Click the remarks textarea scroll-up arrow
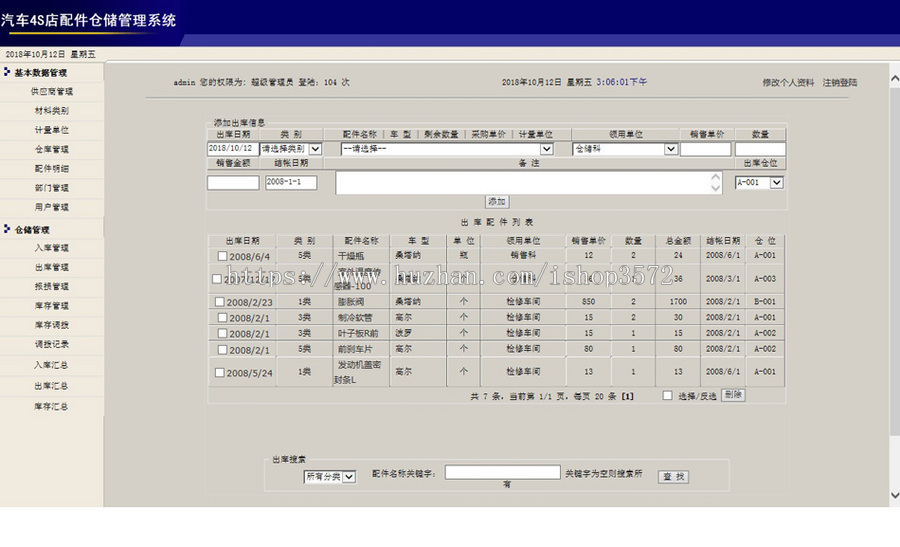The width and height of the screenshot is (900, 547). click(x=715, y=177)
